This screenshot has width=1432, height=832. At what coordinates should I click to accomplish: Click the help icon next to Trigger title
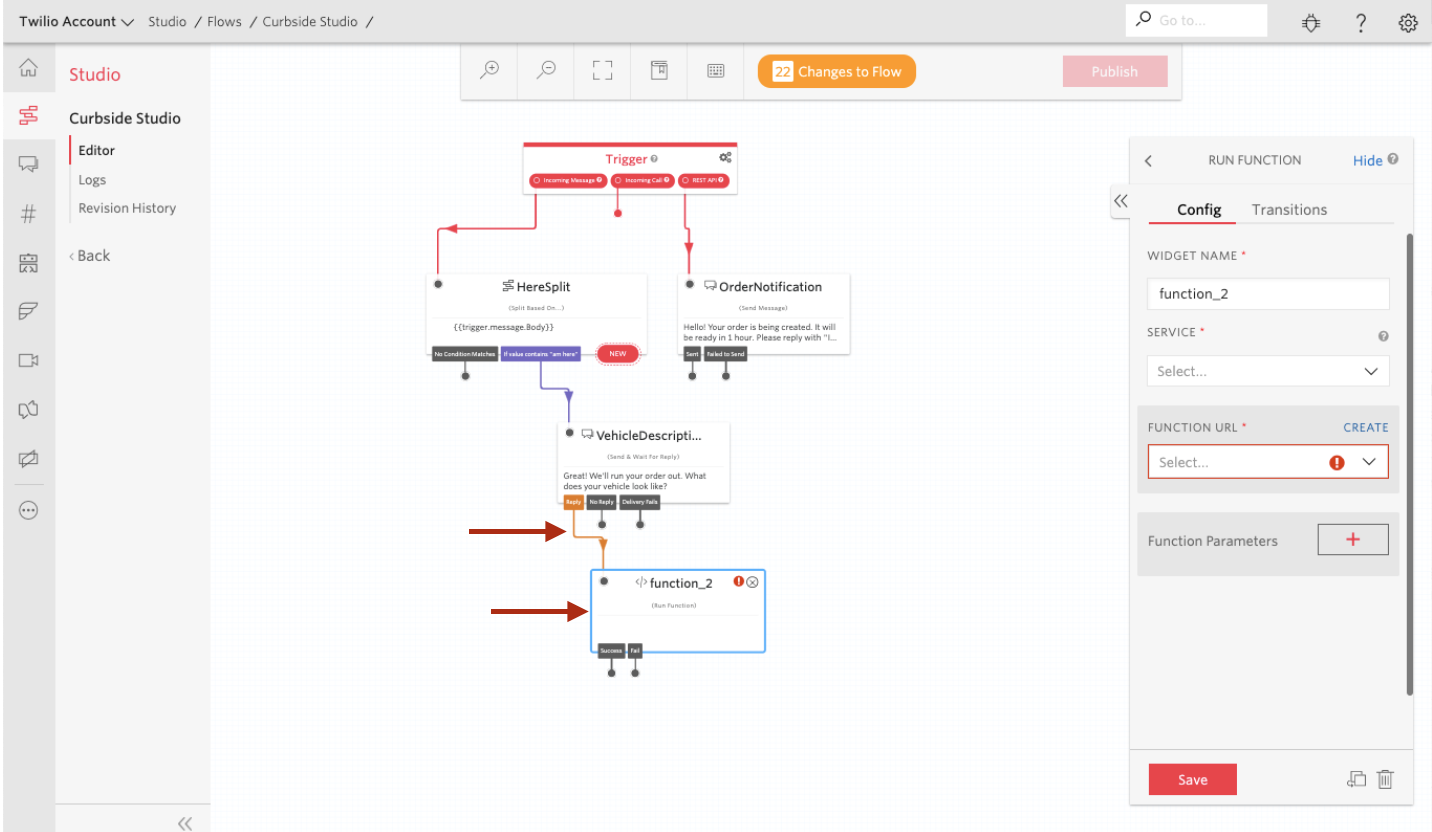pos(654,159)
